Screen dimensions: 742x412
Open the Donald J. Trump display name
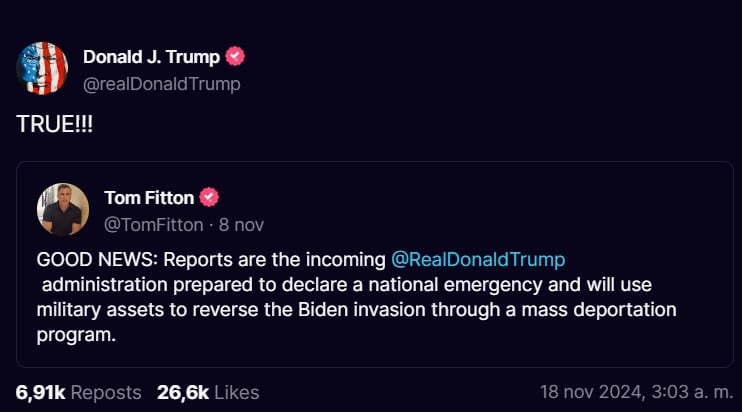(x=151, y=57)
